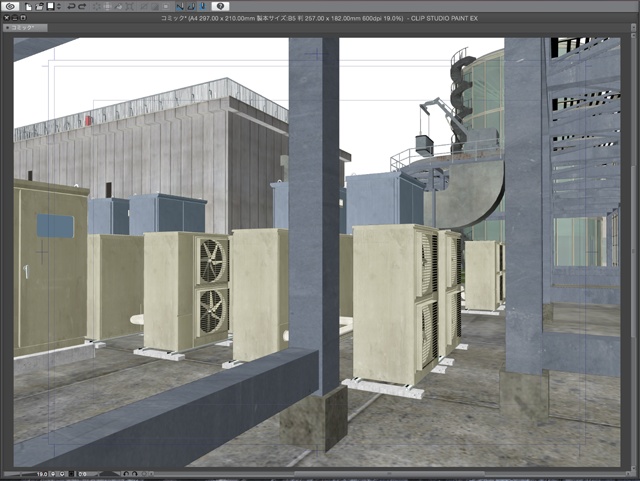This screenshot has width=640, height=481.
Task: Open CLIP STUDIO help question mark
Action: tap(220, 6)
